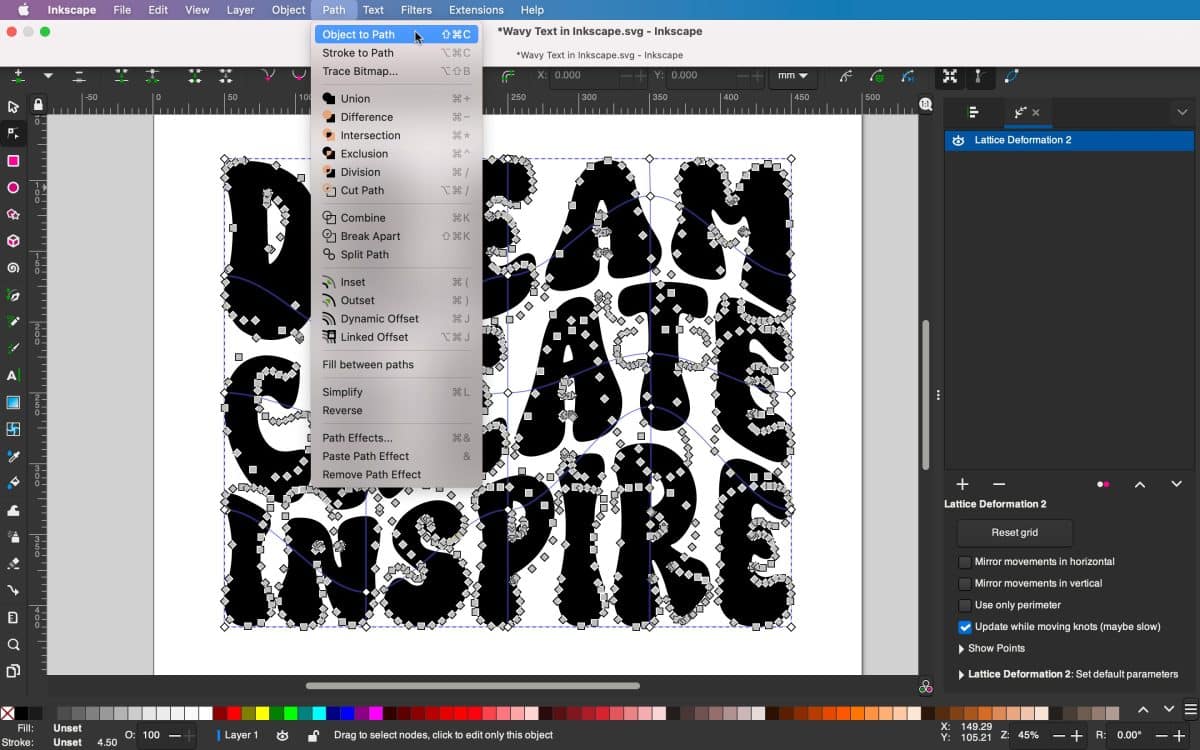Select Union from Path menu

[396, 99]
